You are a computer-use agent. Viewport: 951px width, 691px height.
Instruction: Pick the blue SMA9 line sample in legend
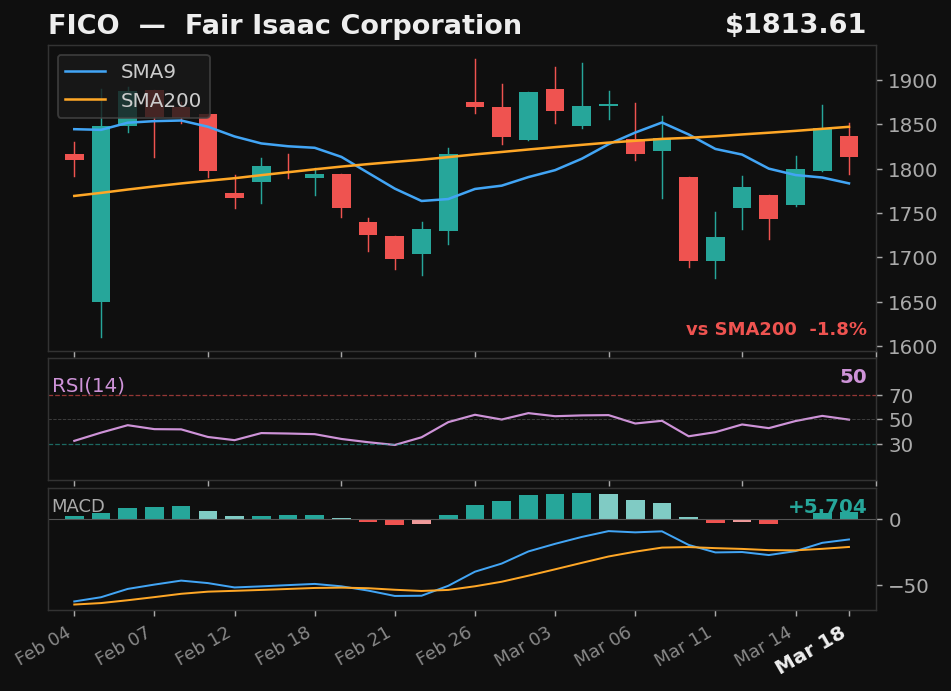pos(86,72)
